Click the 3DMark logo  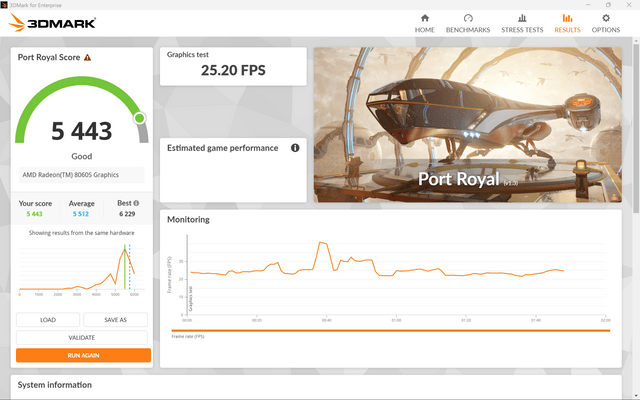click(x=52, y=22)
